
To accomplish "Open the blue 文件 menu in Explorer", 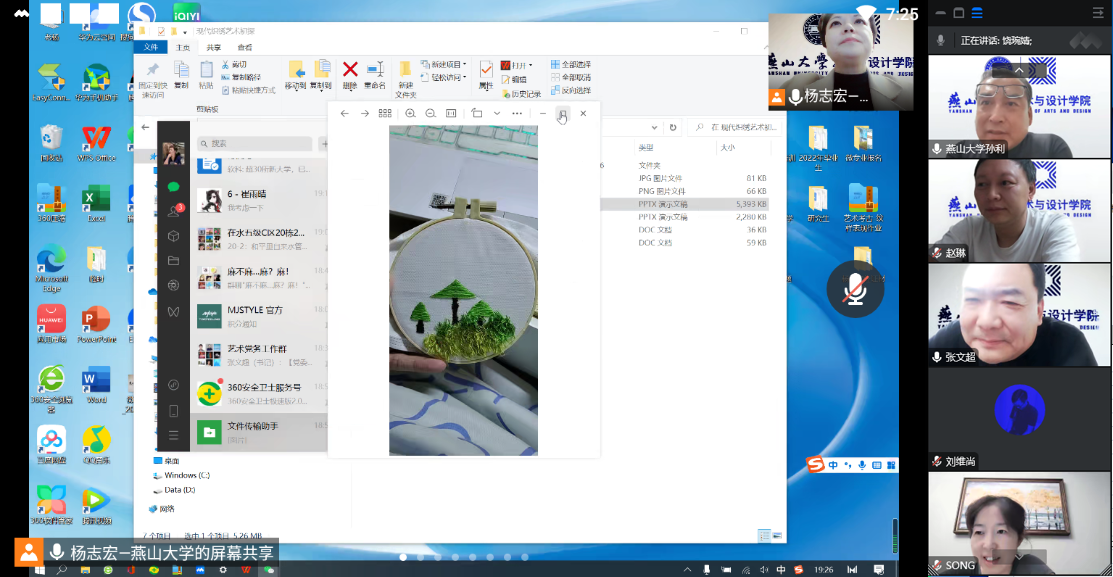I will point(152,47).
